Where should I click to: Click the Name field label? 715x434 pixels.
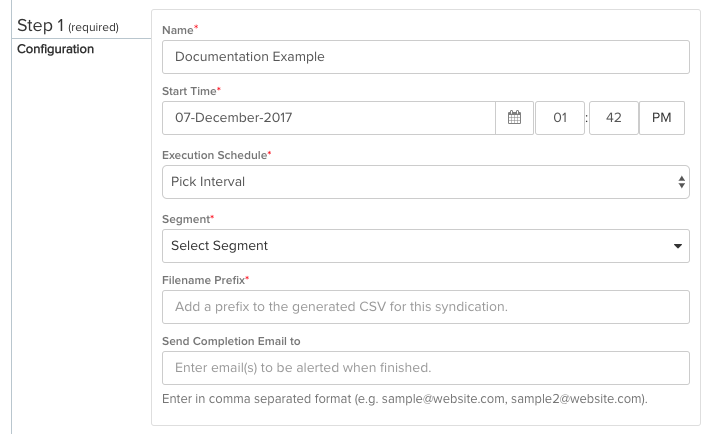178,30
